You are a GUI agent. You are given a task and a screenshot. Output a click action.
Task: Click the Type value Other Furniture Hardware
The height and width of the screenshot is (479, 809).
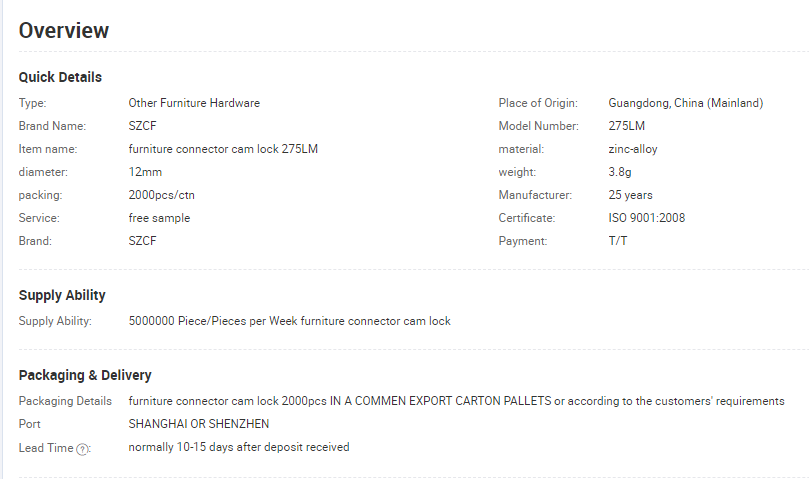click(x=194, y=103)
